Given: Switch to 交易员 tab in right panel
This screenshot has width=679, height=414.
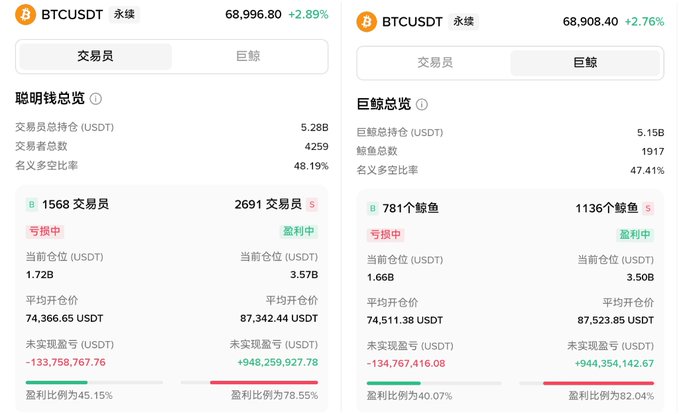Looking at the screenshot, I should click(435, 62).
